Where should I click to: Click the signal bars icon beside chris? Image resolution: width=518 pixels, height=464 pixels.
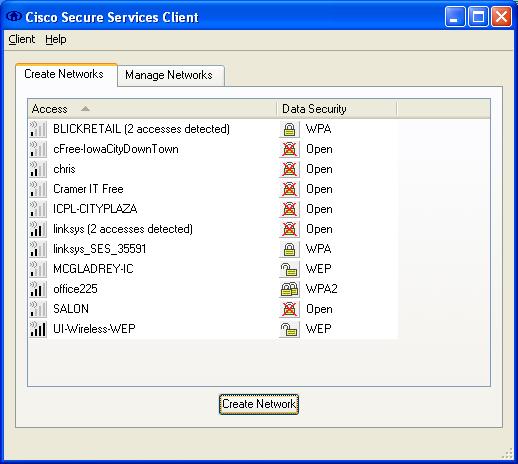tap(38, 169)
